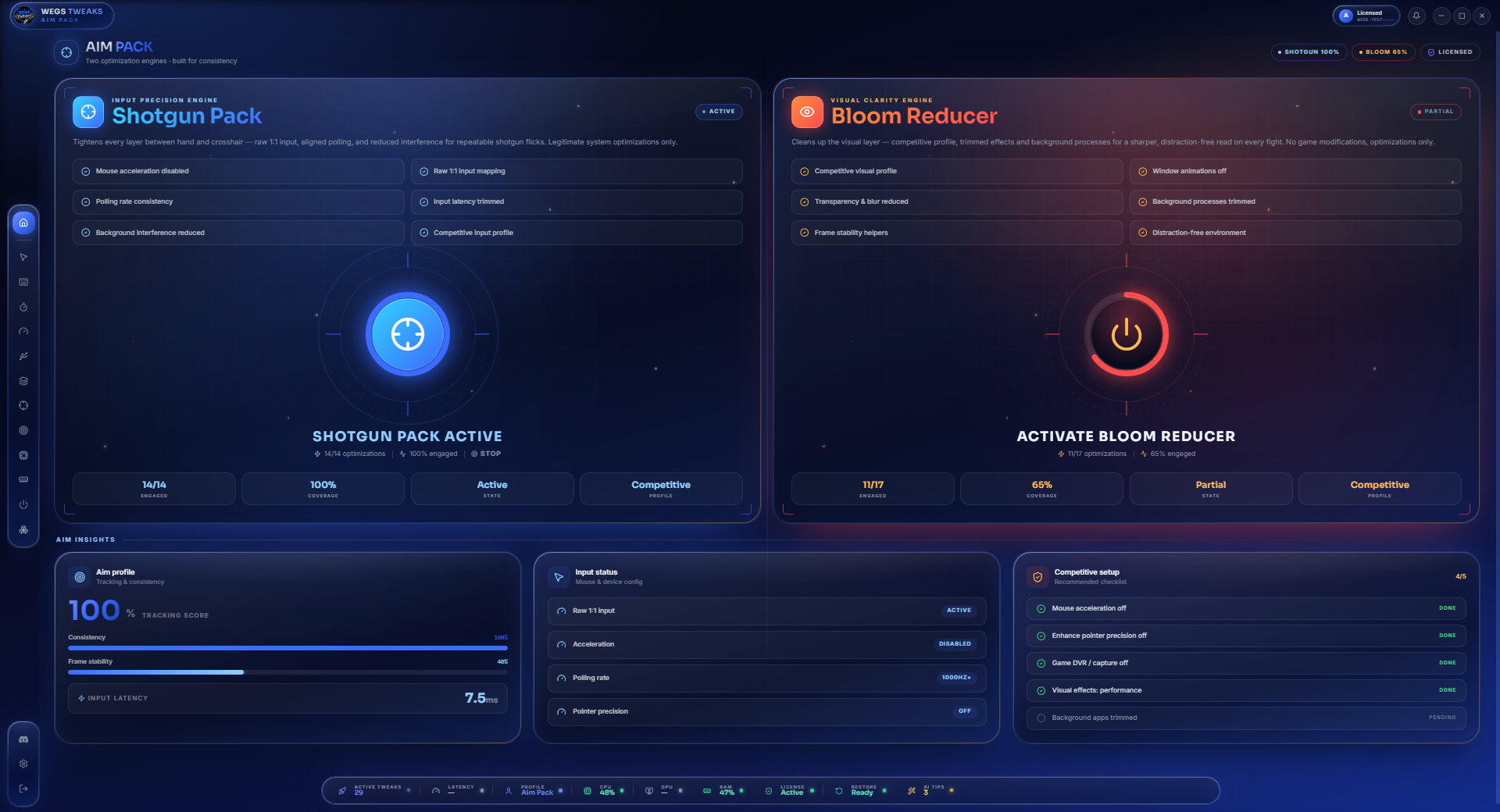Click the Frame stability progress bar
The image size is (1500, 812).
click(x=287, y=672)
